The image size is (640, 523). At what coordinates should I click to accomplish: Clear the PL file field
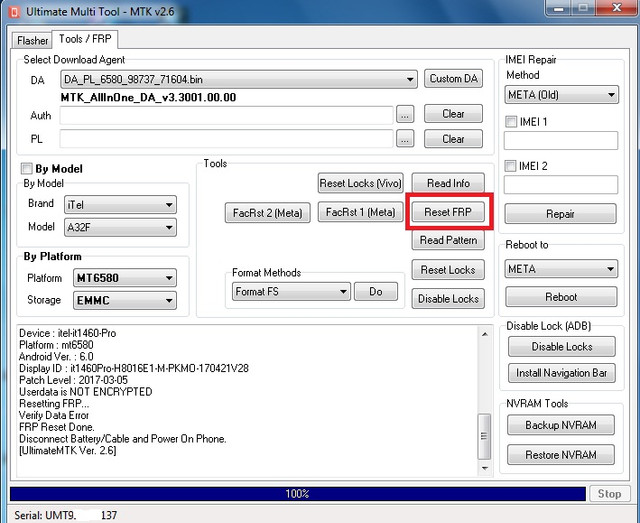click(453, 139)
